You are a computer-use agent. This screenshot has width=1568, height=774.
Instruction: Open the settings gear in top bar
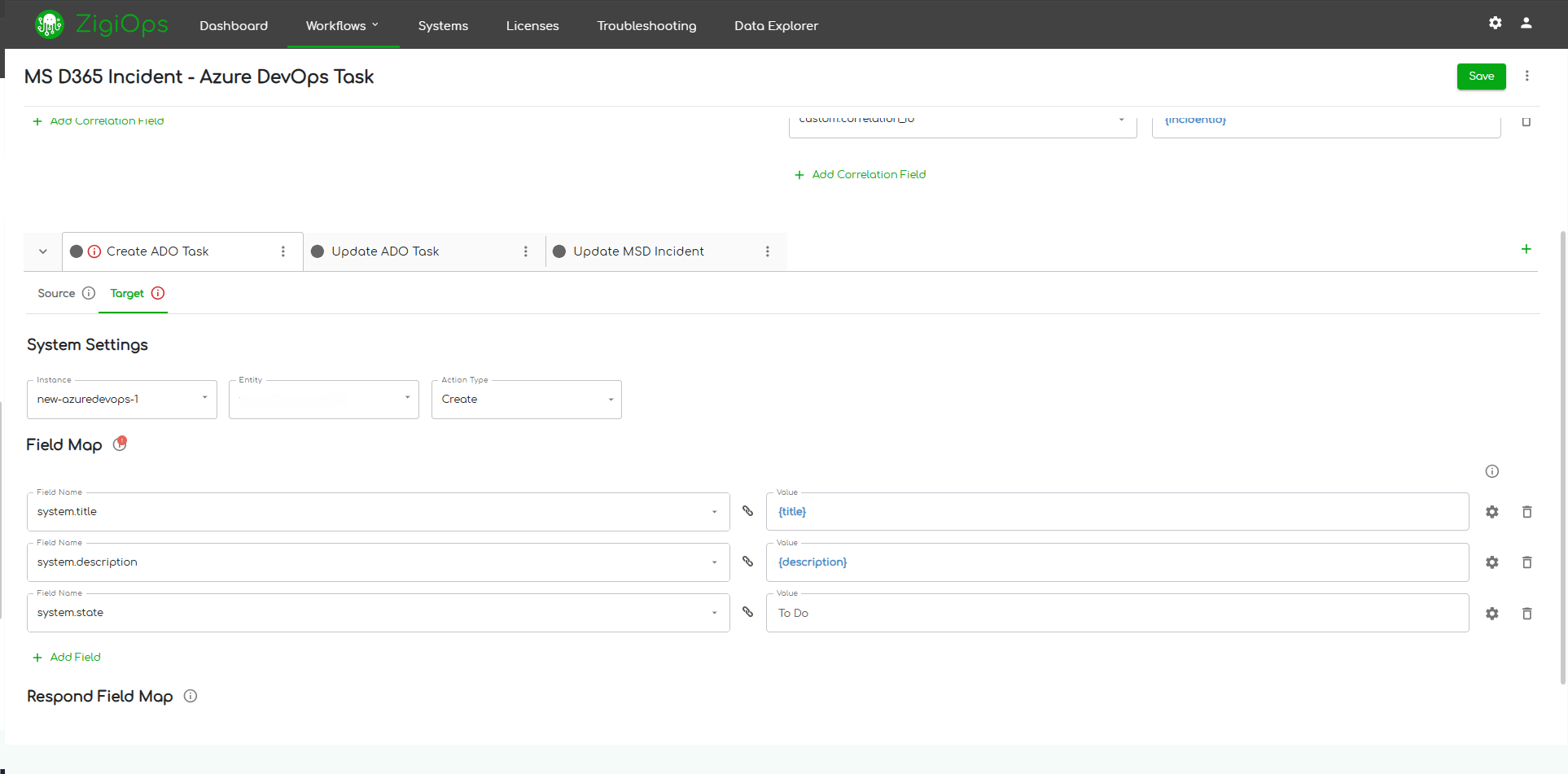[x=1496, y=23]
